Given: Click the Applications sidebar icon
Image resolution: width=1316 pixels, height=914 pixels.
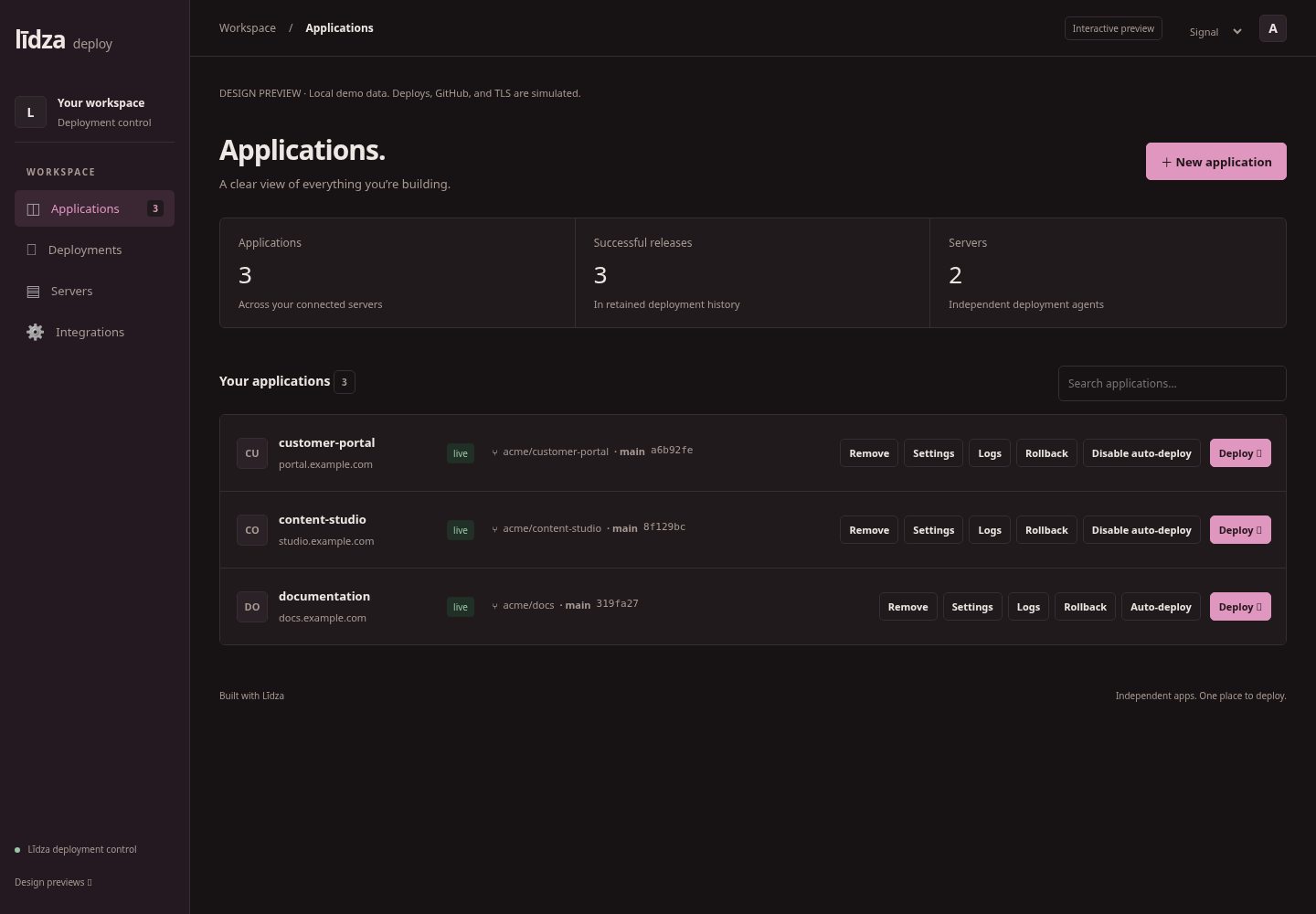Looking at the screenshot, I should [34, 209].
